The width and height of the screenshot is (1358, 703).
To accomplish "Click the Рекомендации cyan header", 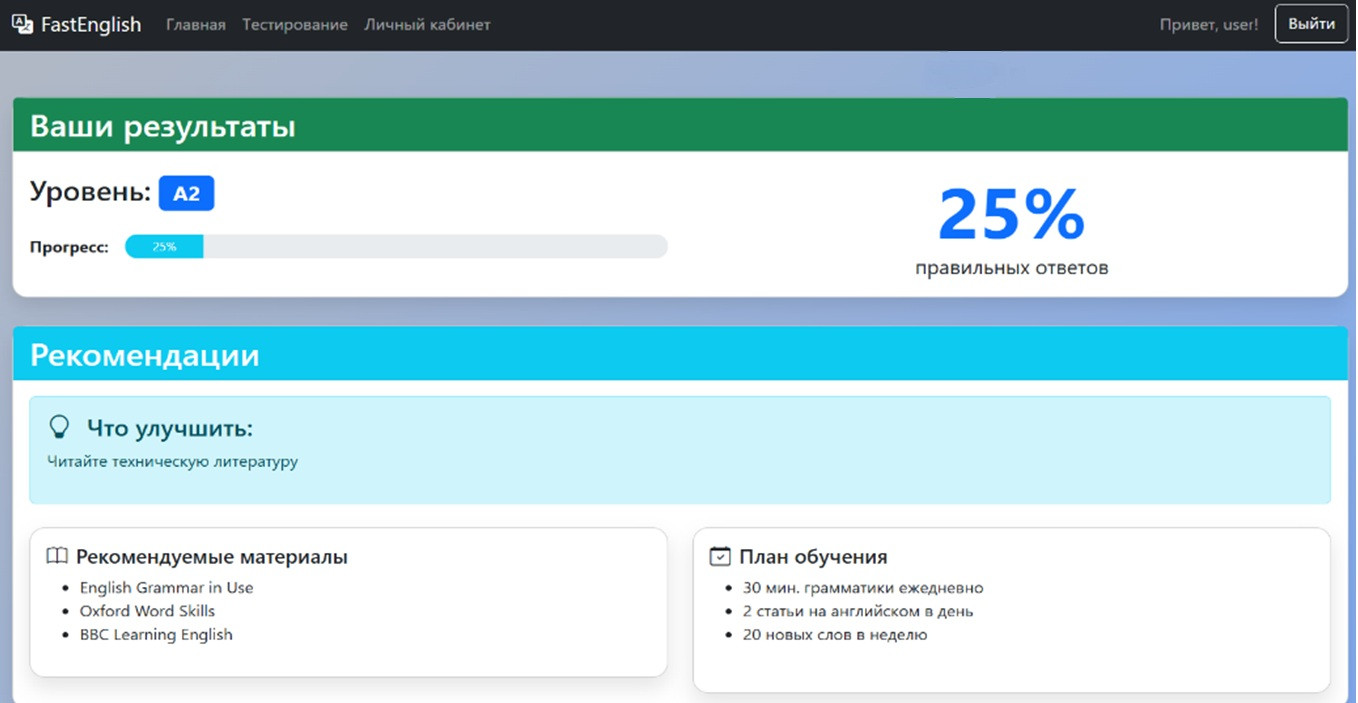I will point(144,356).
